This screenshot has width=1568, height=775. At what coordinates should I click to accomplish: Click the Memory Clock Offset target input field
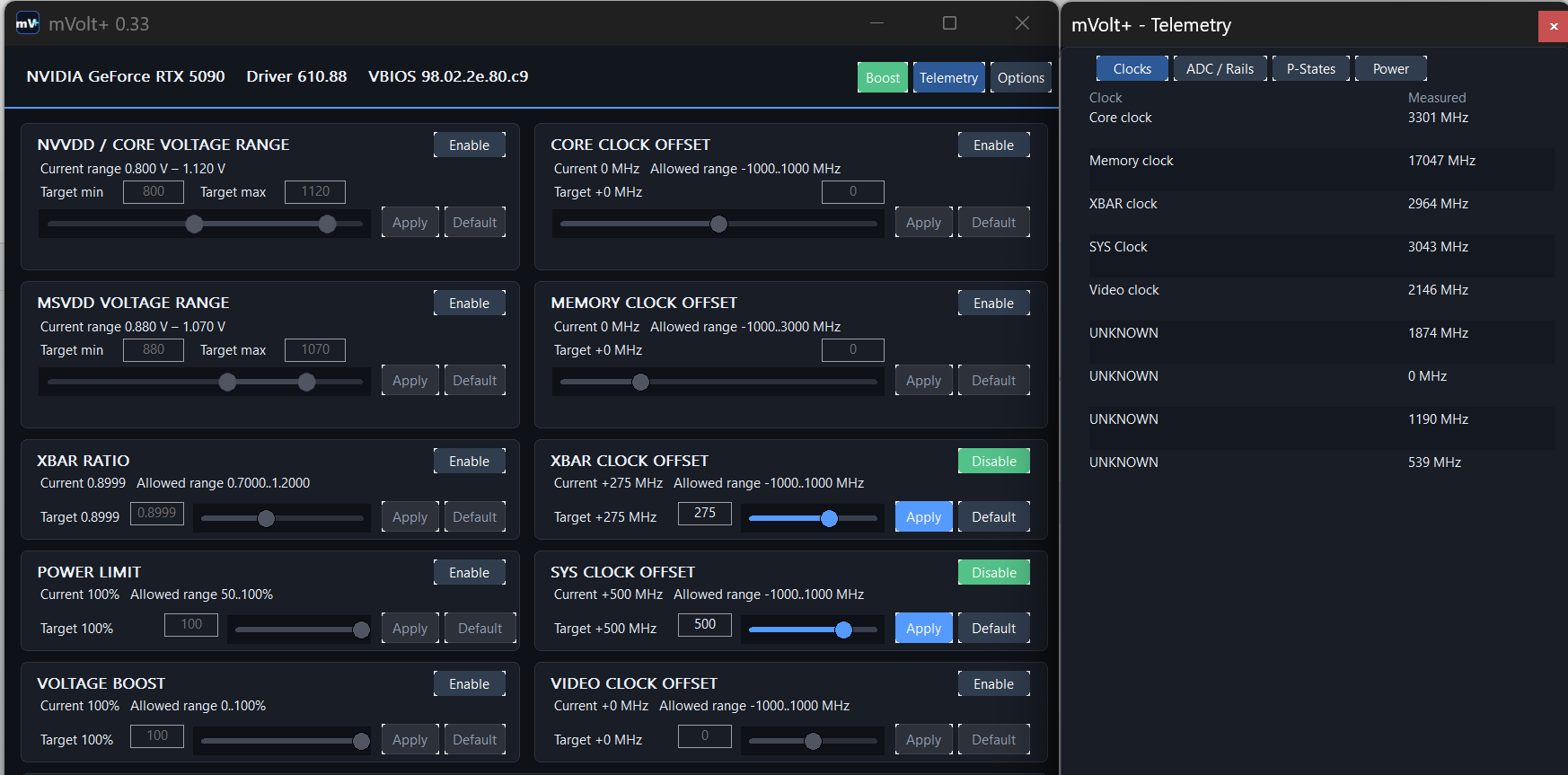[x=853, y=349]
